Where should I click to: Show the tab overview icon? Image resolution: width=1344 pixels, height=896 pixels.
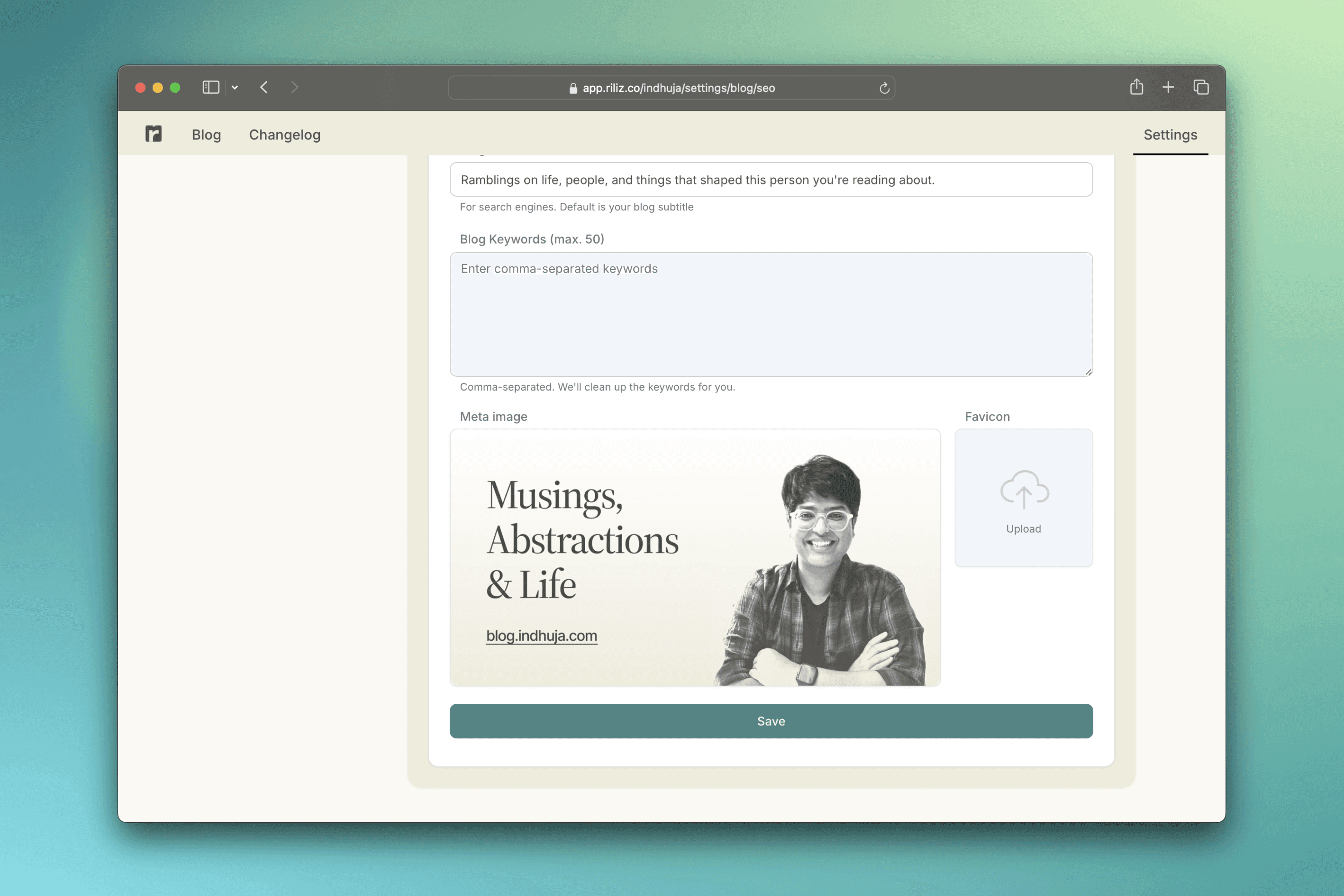tap(1200, 87)
